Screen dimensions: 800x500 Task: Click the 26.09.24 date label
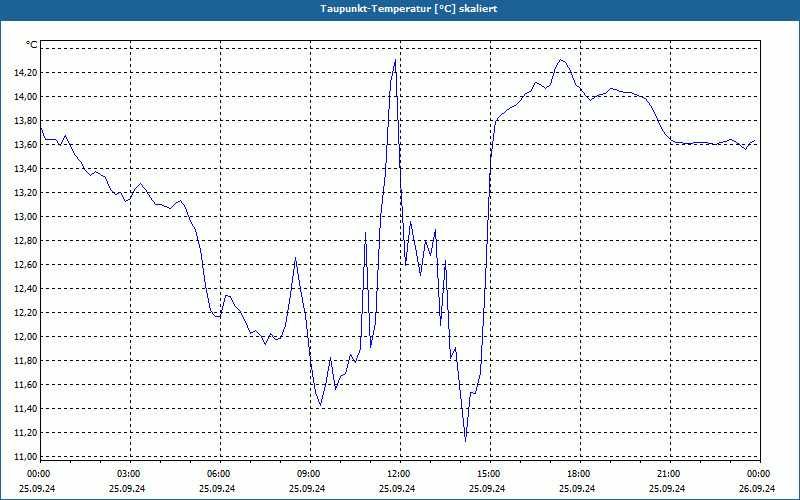(757, 488)
